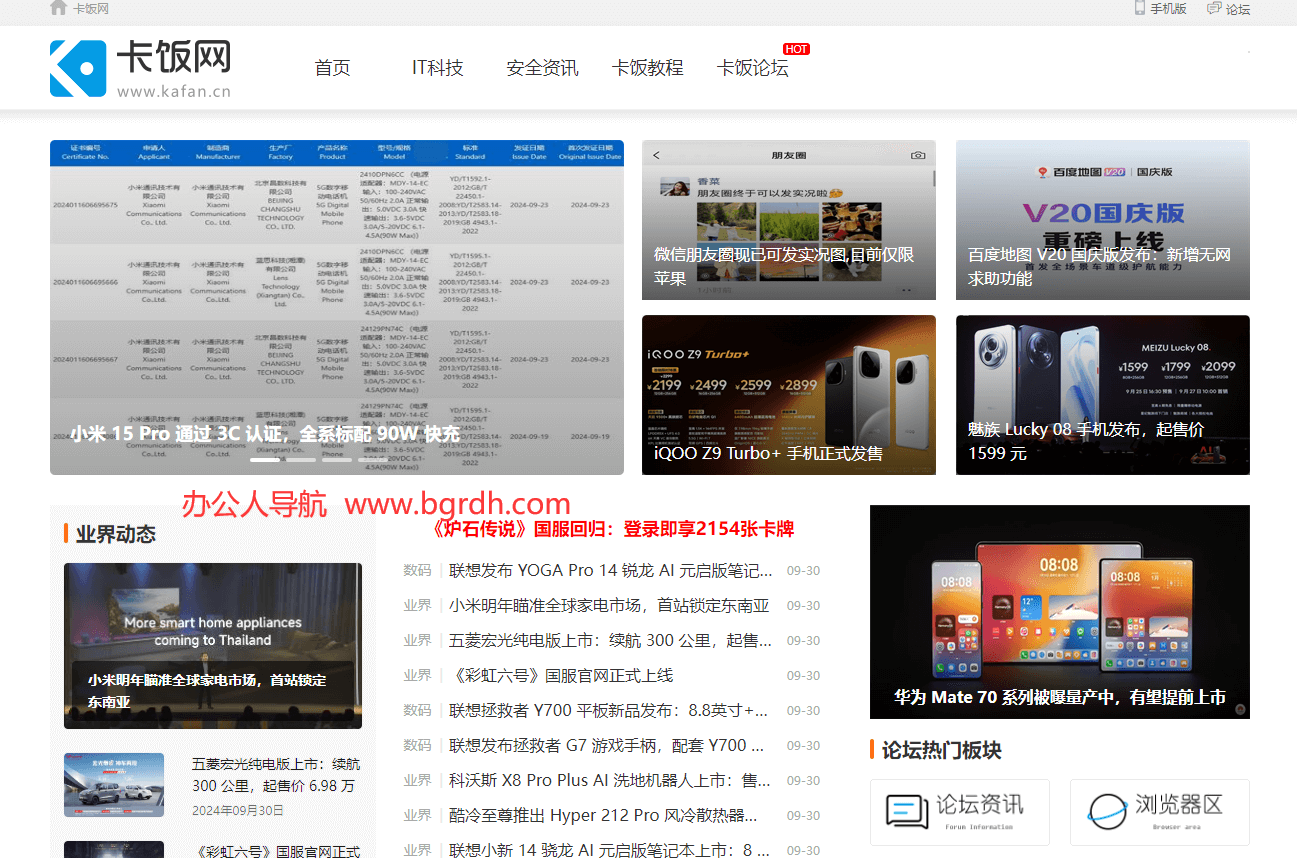
Task: Click the blue 卡饭网 logo icon
Action: coord(78,69)
